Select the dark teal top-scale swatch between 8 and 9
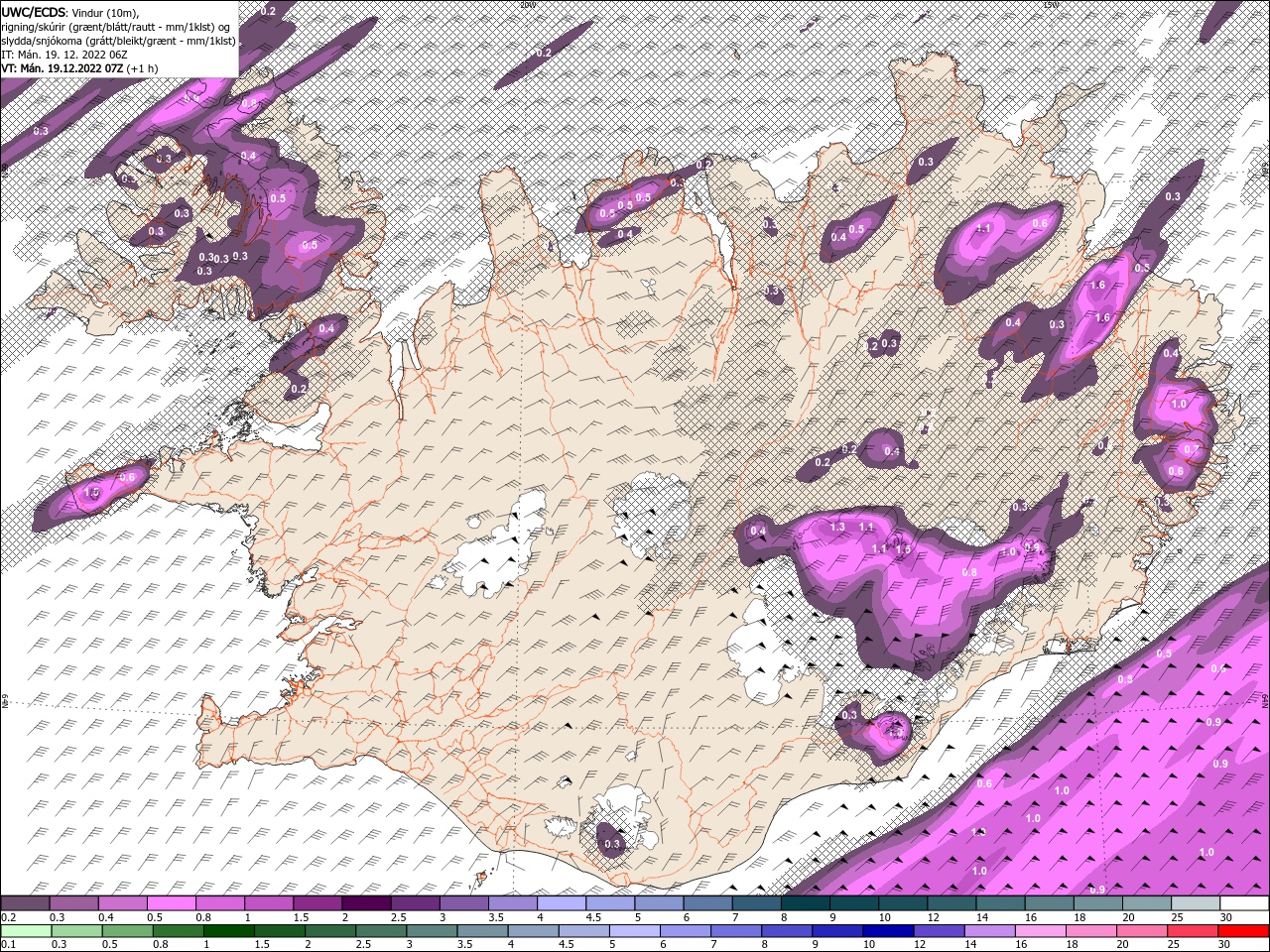 click(806, 903)
